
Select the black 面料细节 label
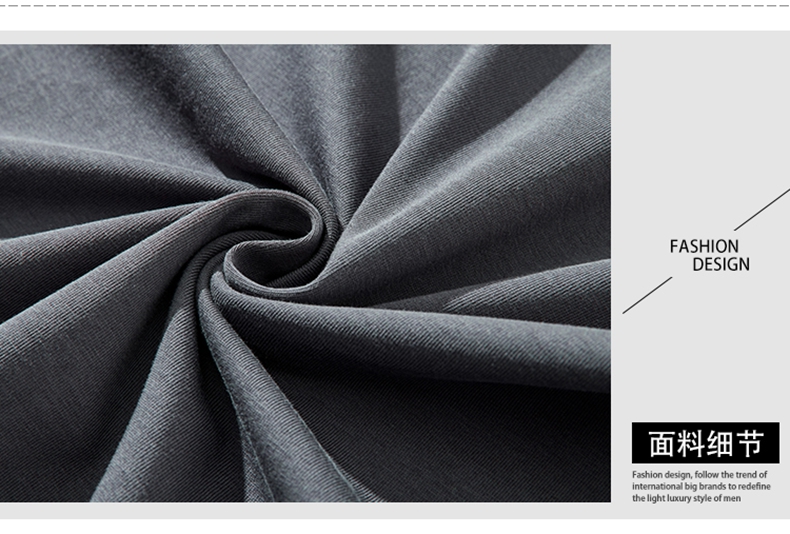[705, 443]
